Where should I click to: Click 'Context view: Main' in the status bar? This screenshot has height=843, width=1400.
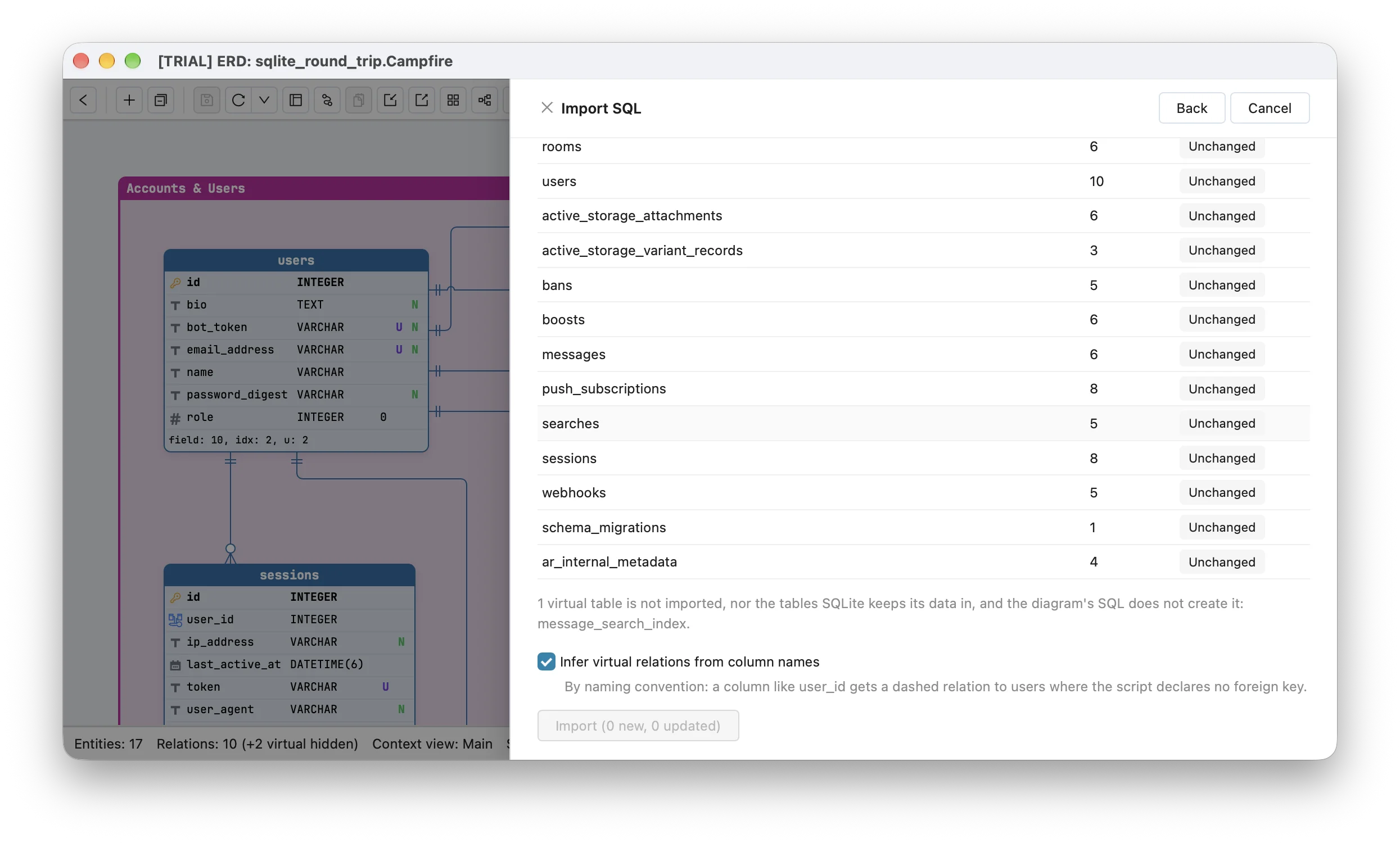tap(432, 744)
